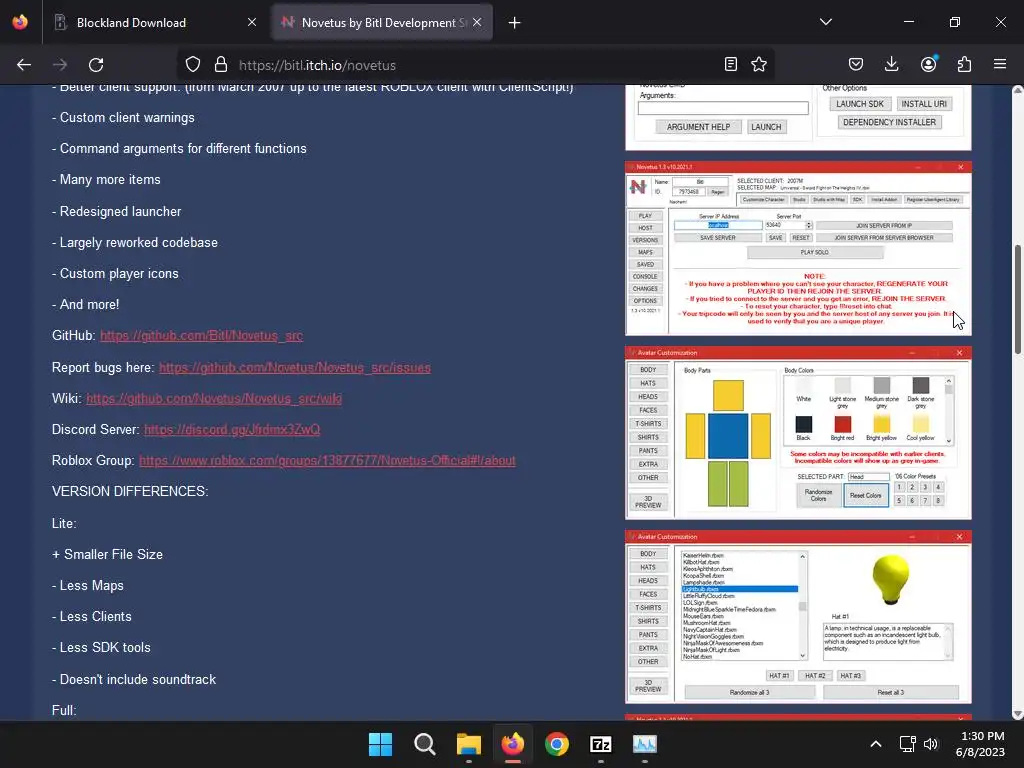The height and width of the screenshot is (768, 1024).
Task: Close the Novetus by Bitl Development tab
Action: (x=477, y=22)
